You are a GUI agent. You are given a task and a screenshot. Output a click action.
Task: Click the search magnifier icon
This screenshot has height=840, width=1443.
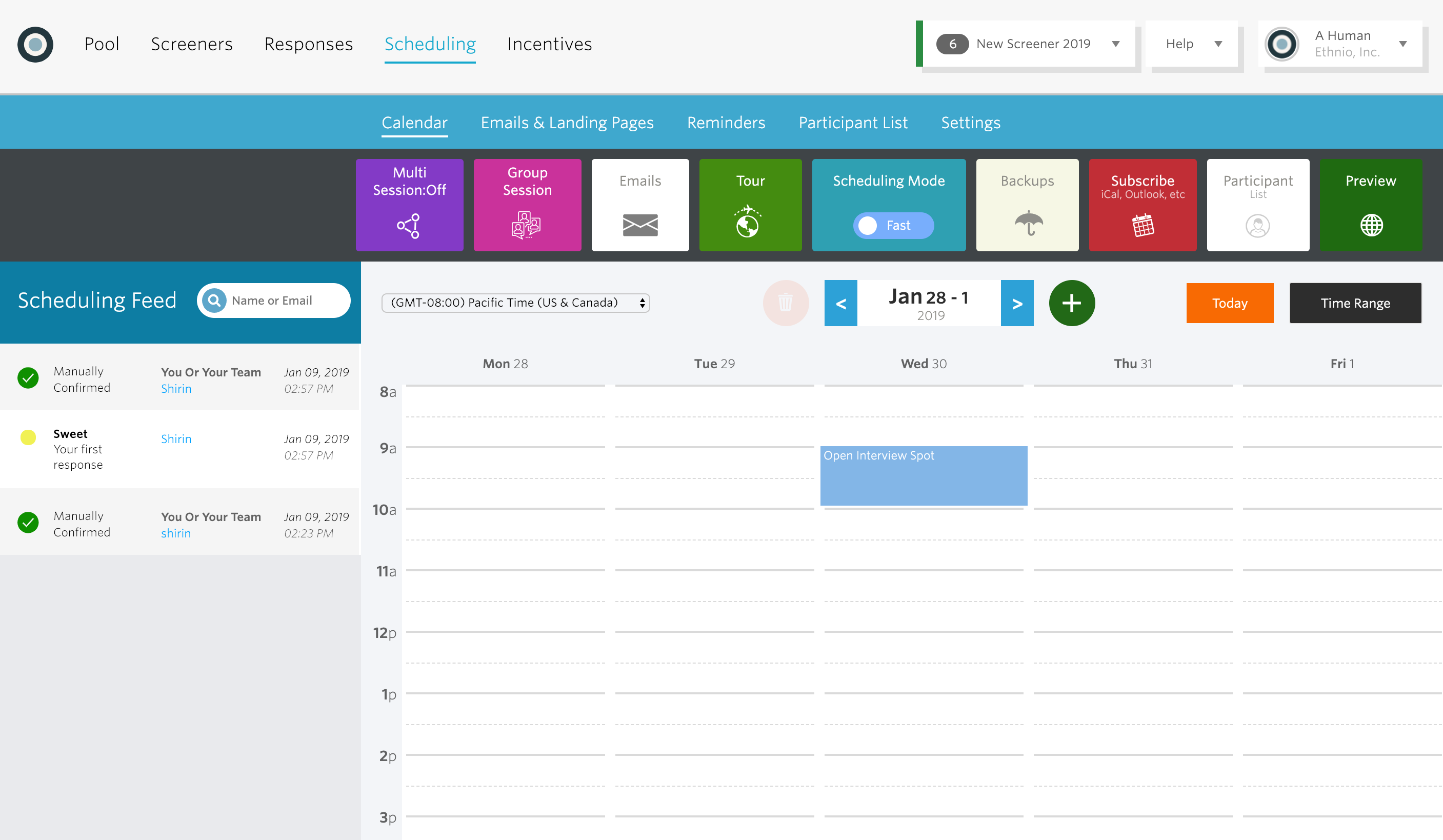point(214,300)
